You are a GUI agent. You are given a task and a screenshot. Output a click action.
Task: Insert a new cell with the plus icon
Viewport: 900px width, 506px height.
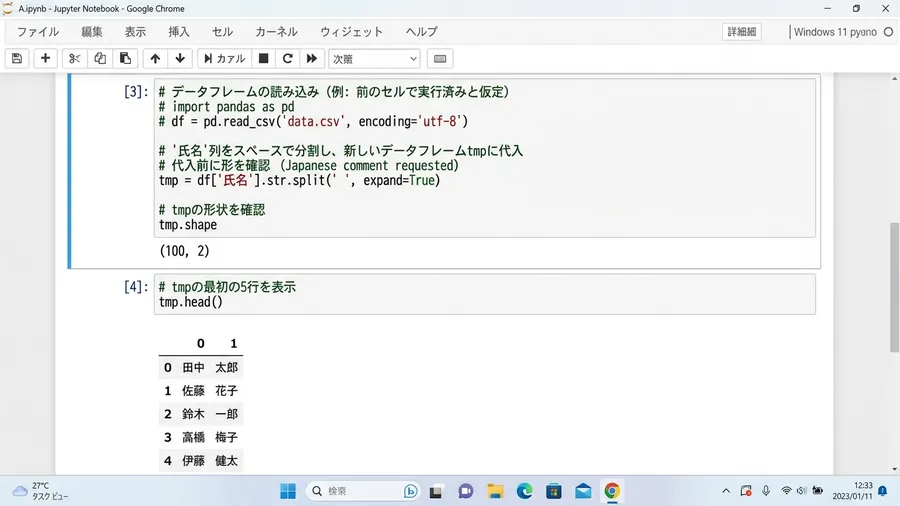coord(45,59)
